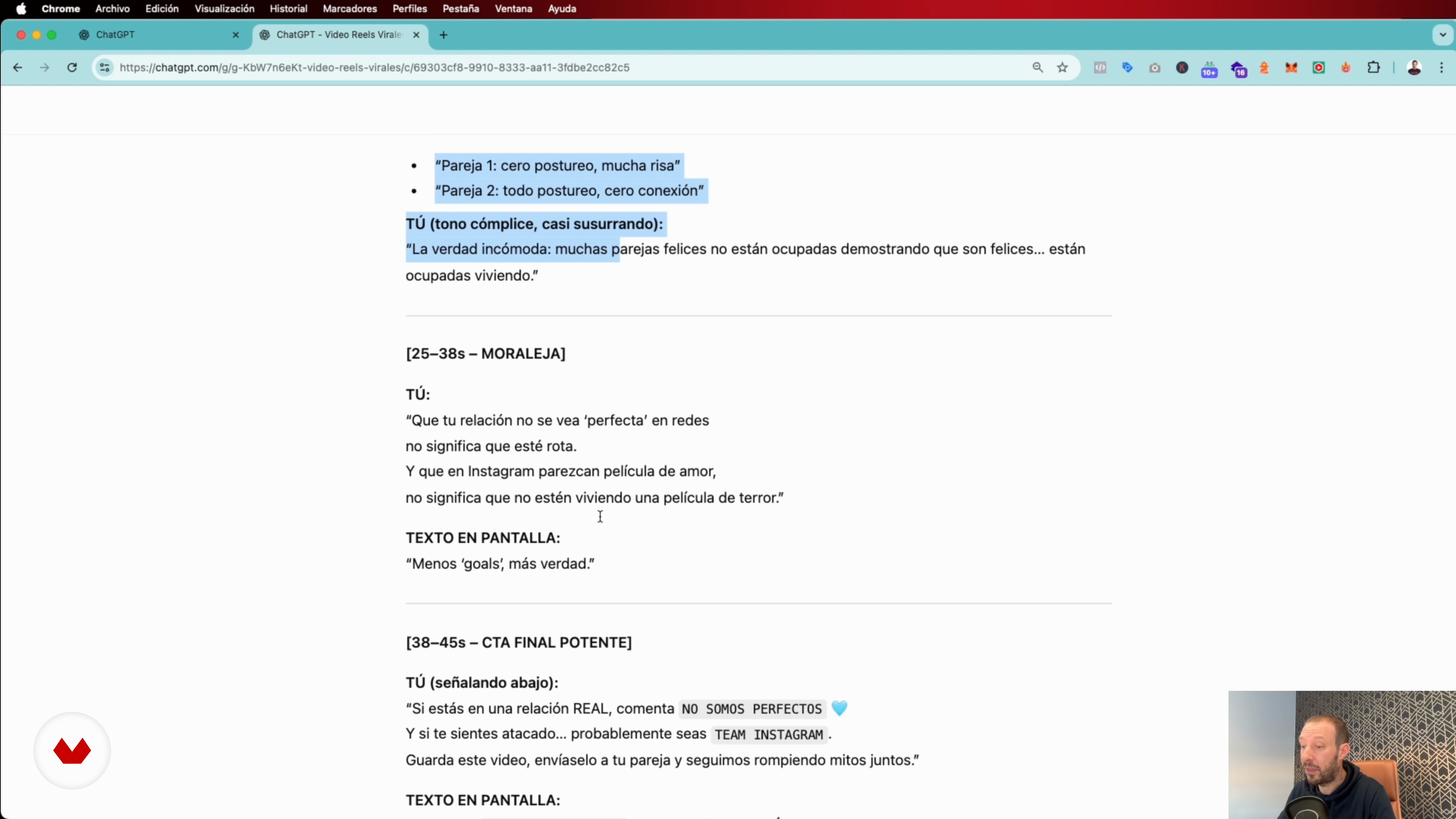Click the heading "[25–38s – MORALEJA]"
1456x819 pixels.
point(485,354)
